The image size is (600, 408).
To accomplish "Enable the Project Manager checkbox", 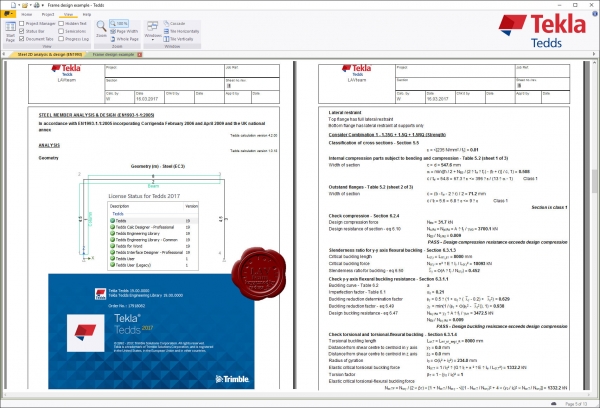I will tap(21, 23).
